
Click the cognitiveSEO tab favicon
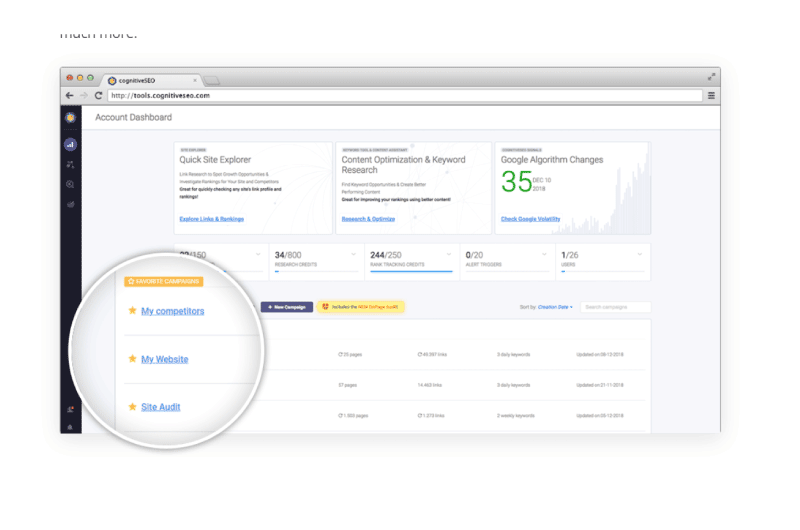pos(112,81)
